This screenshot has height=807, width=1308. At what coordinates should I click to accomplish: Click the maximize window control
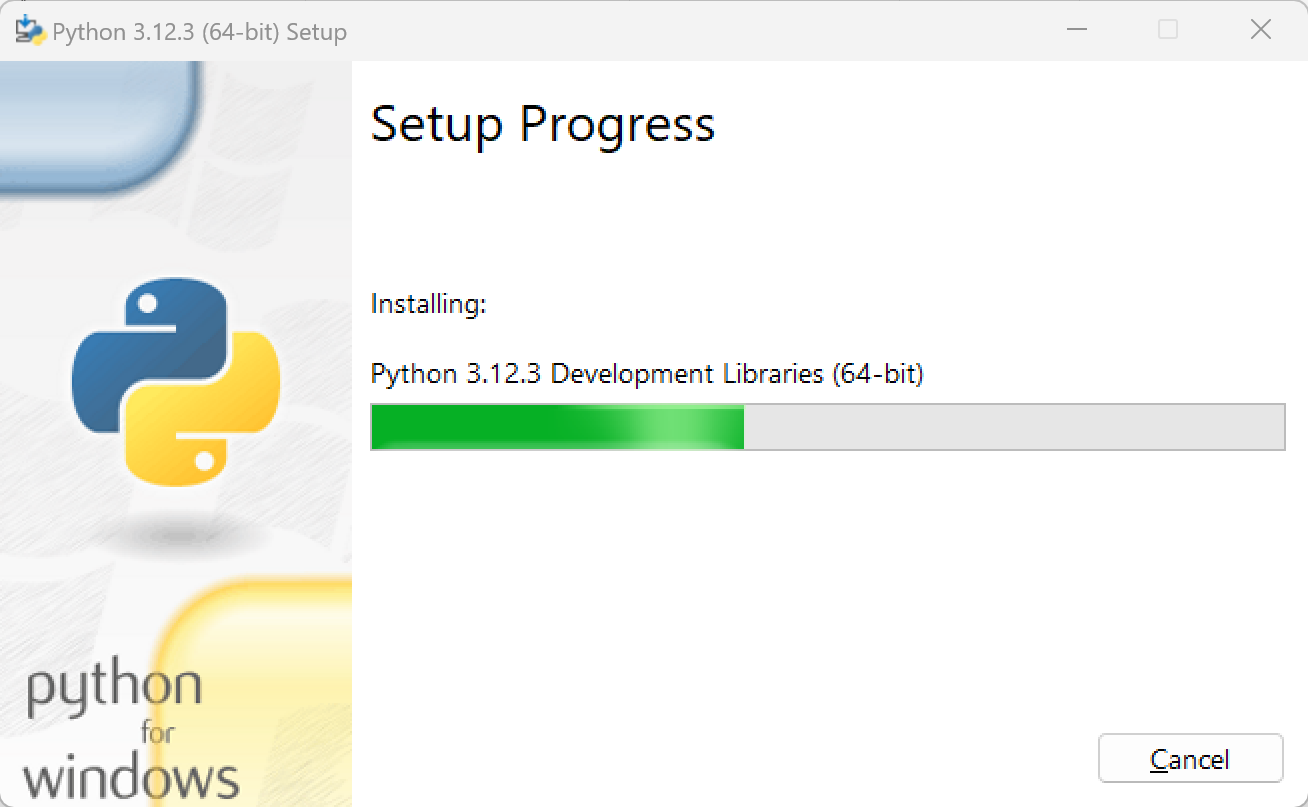[1168, 30]
